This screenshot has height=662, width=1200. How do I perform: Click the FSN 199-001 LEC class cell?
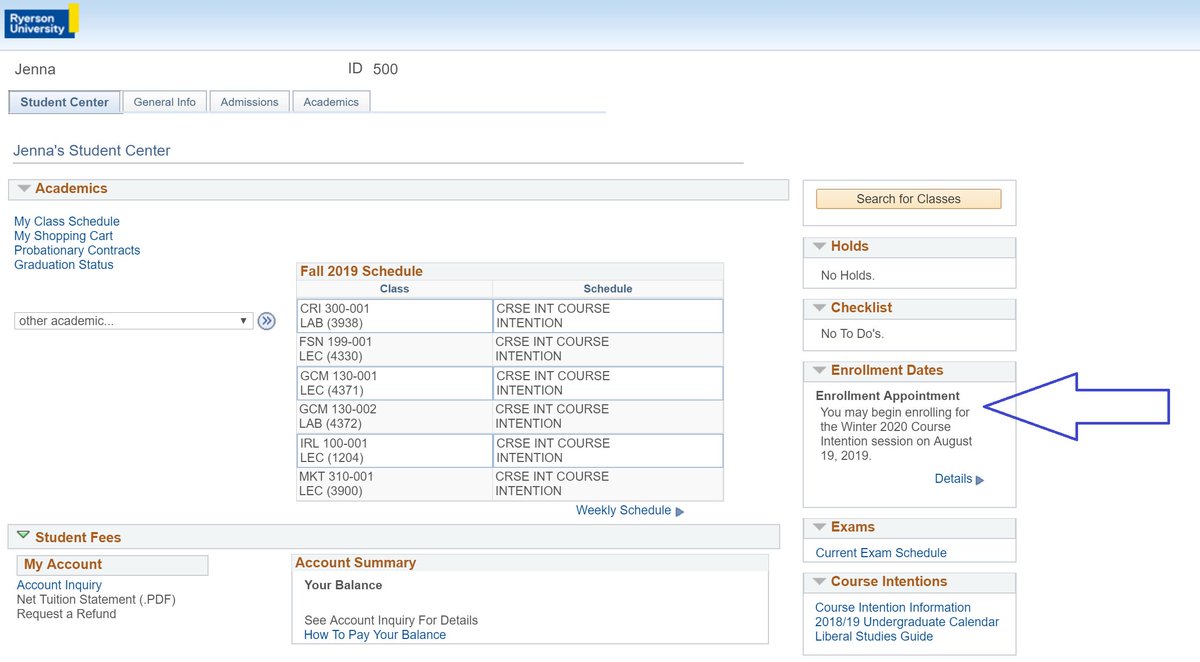[395, 349]
